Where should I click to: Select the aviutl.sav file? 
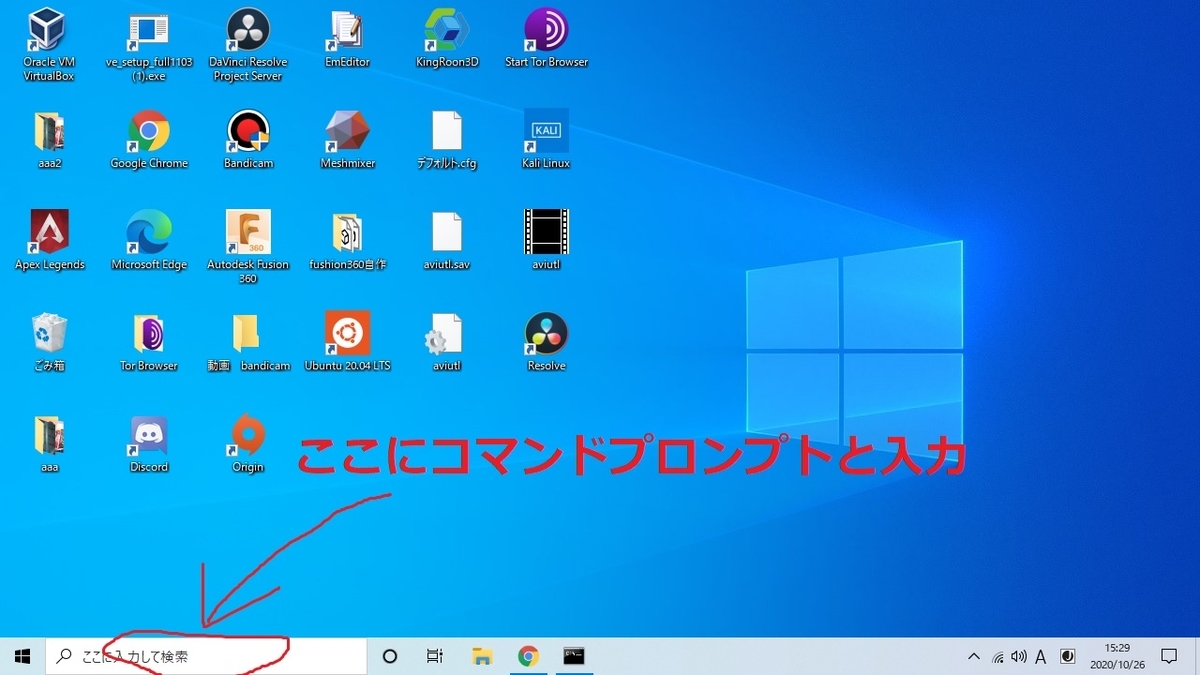[x=447, y=242]
